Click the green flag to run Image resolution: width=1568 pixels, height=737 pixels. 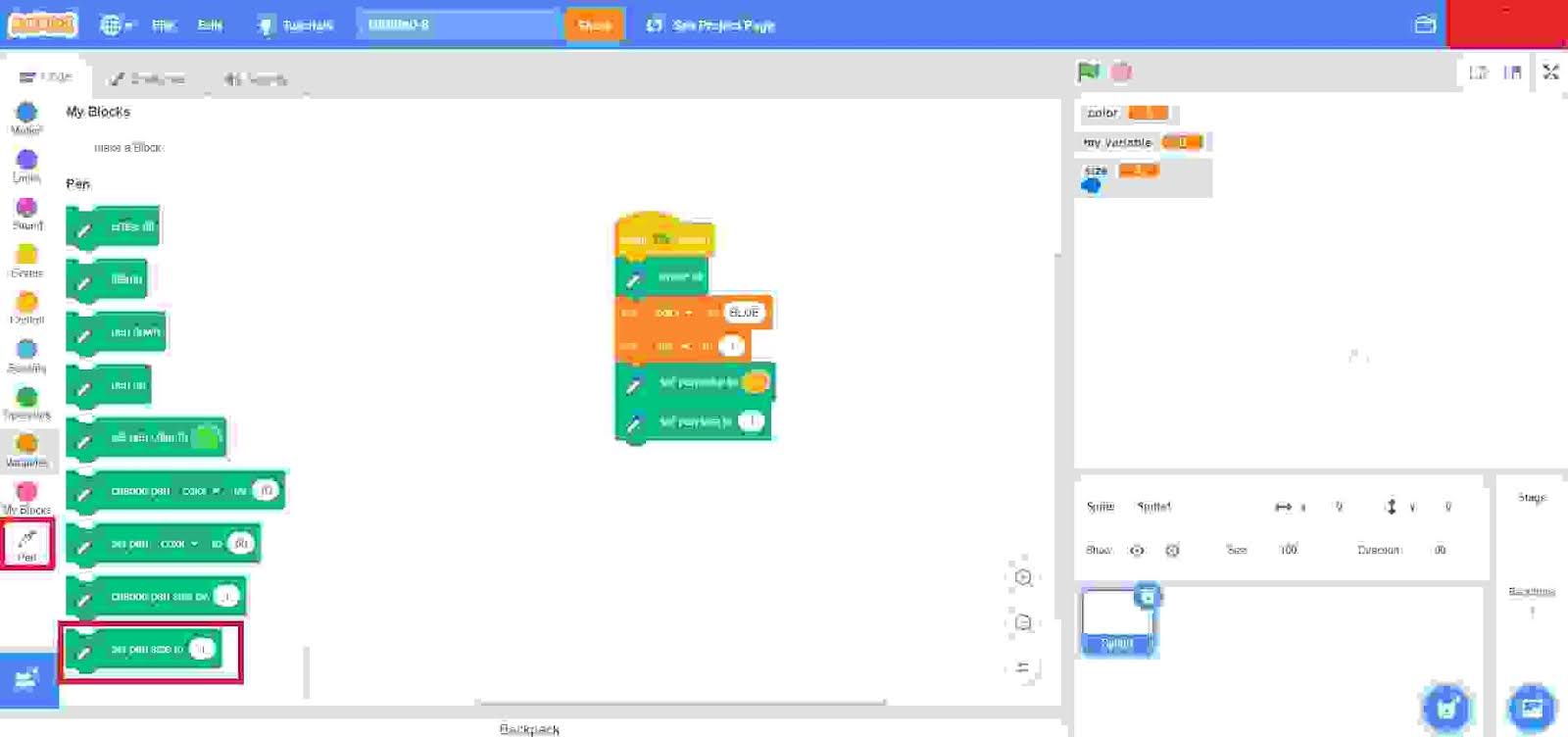point(1089,72)
